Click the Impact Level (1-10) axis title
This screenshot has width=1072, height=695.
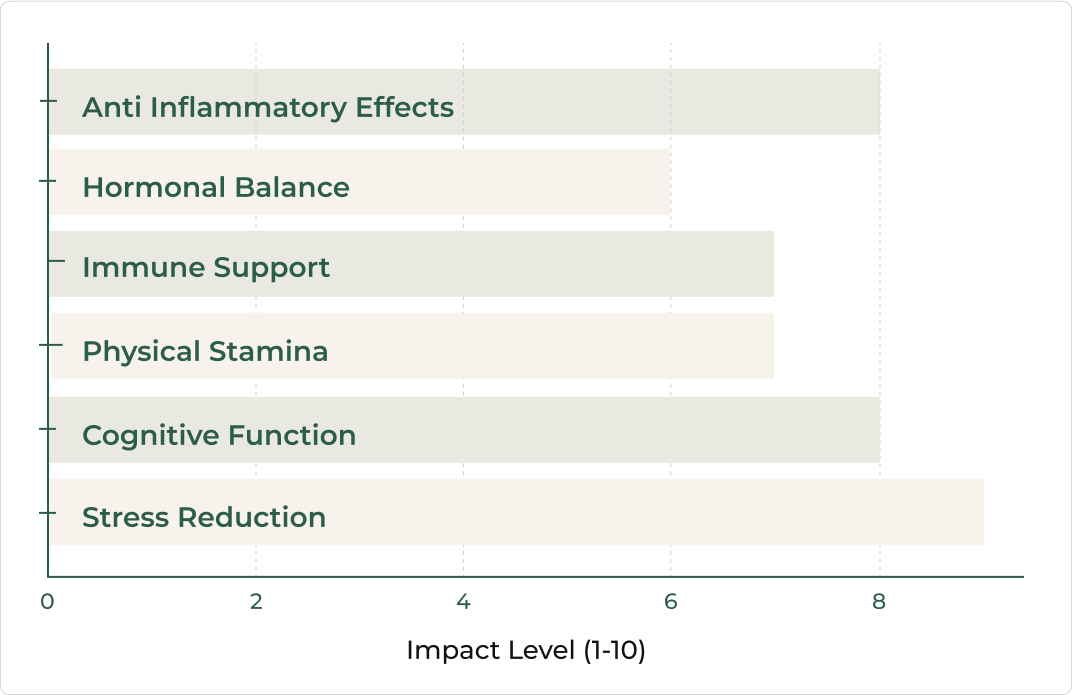point(526,651)
